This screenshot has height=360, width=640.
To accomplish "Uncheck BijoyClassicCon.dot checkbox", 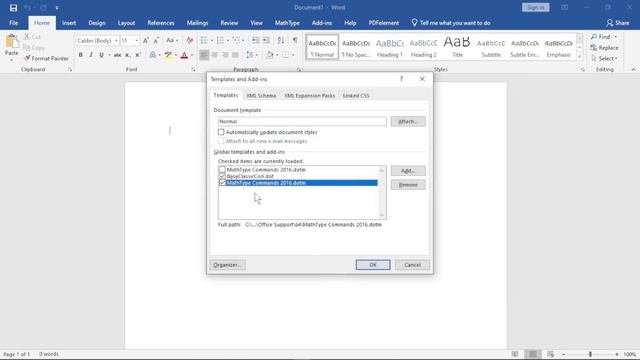I will click(222, 176).
